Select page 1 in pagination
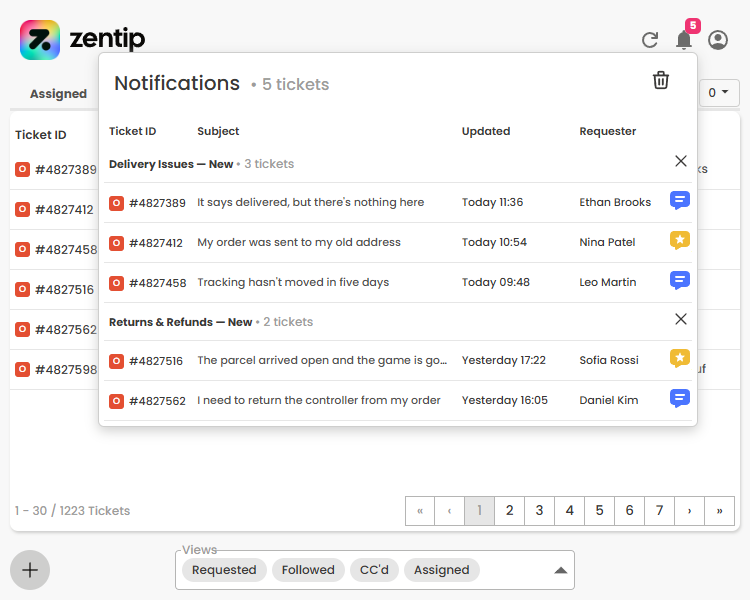This screenshot has height=600, width=750. tap(479, 511)
